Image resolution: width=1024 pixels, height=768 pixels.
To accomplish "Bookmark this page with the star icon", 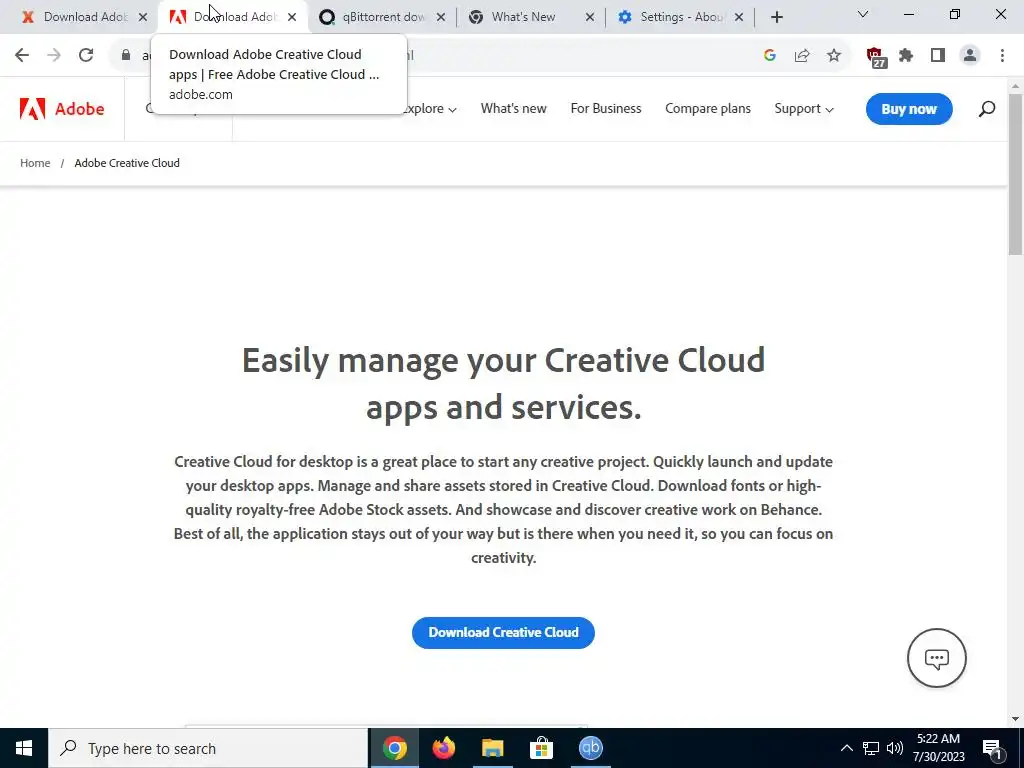I will [834, 55].
